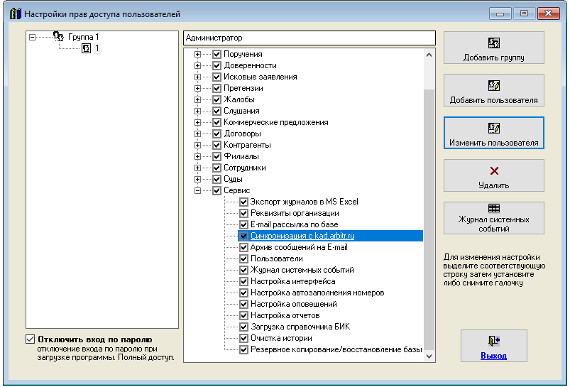570x387 pixels.
Task: Click the Добавить пользователя icon button
Action: point(493,86)
